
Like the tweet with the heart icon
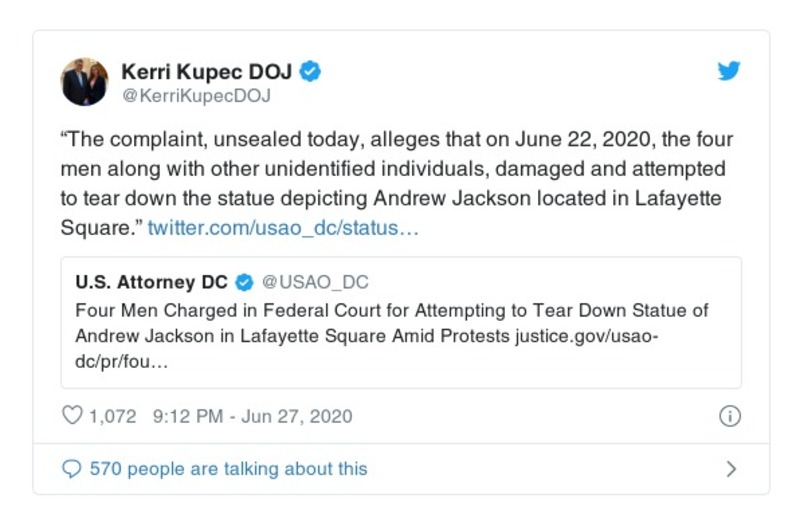click(72, 416)
